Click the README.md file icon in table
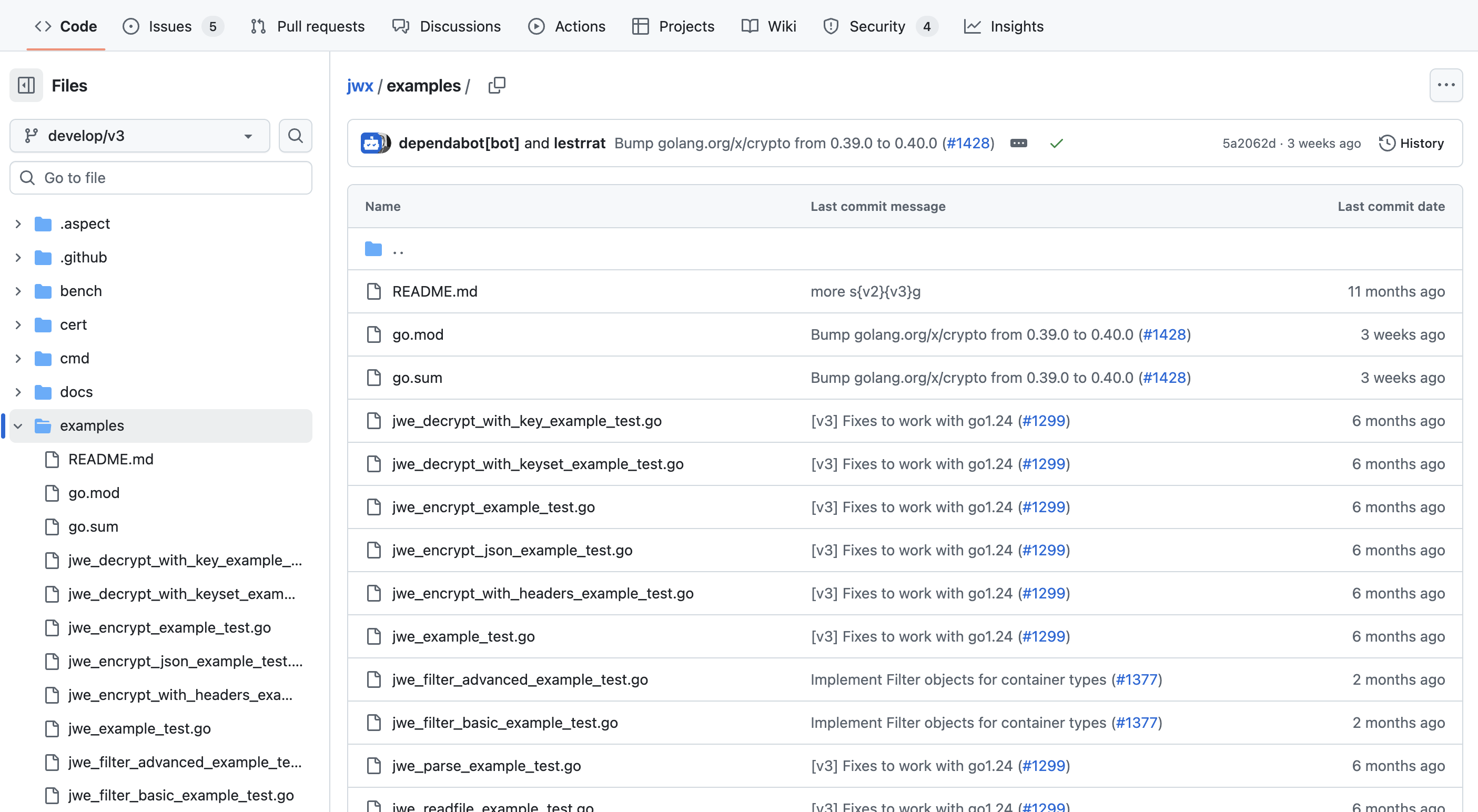 click(x=374, y=291)
